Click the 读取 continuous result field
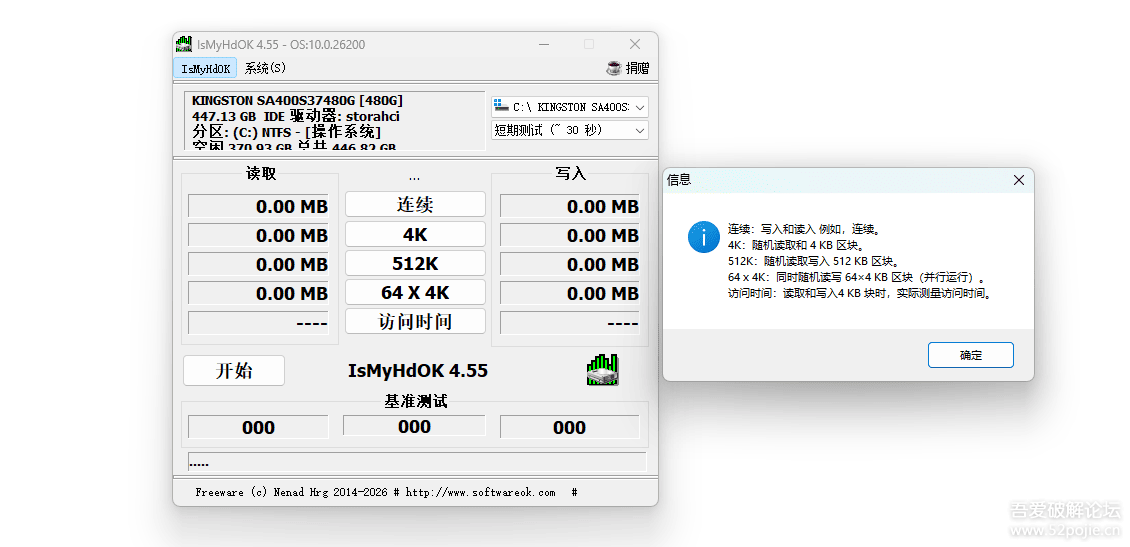Screen dimensions: 1130x547 pos(258,206)
